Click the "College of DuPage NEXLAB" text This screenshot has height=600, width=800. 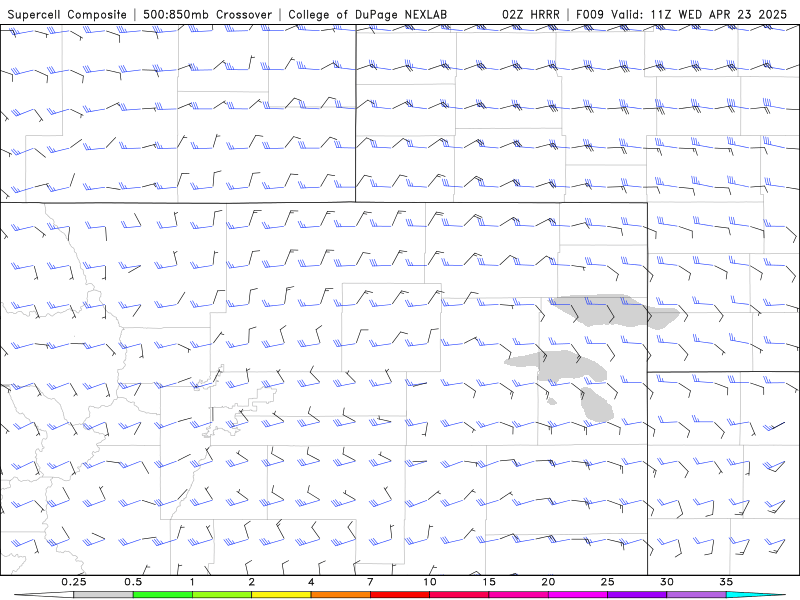coord(368,15)
